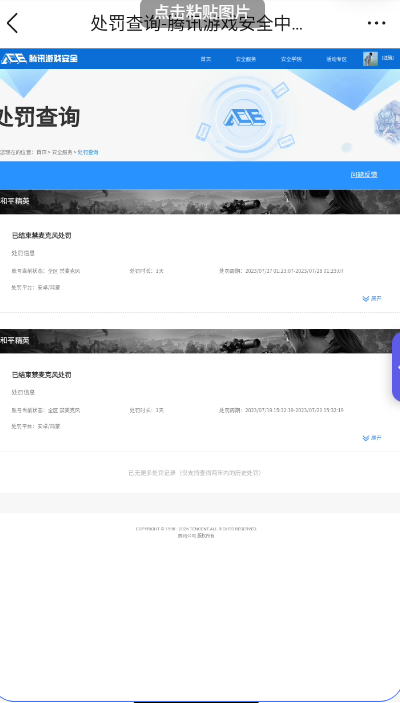Viewport: 400px width, 703px height.
Task: Click the COPYRIGHT Tencent footer text
Action: 196,529
